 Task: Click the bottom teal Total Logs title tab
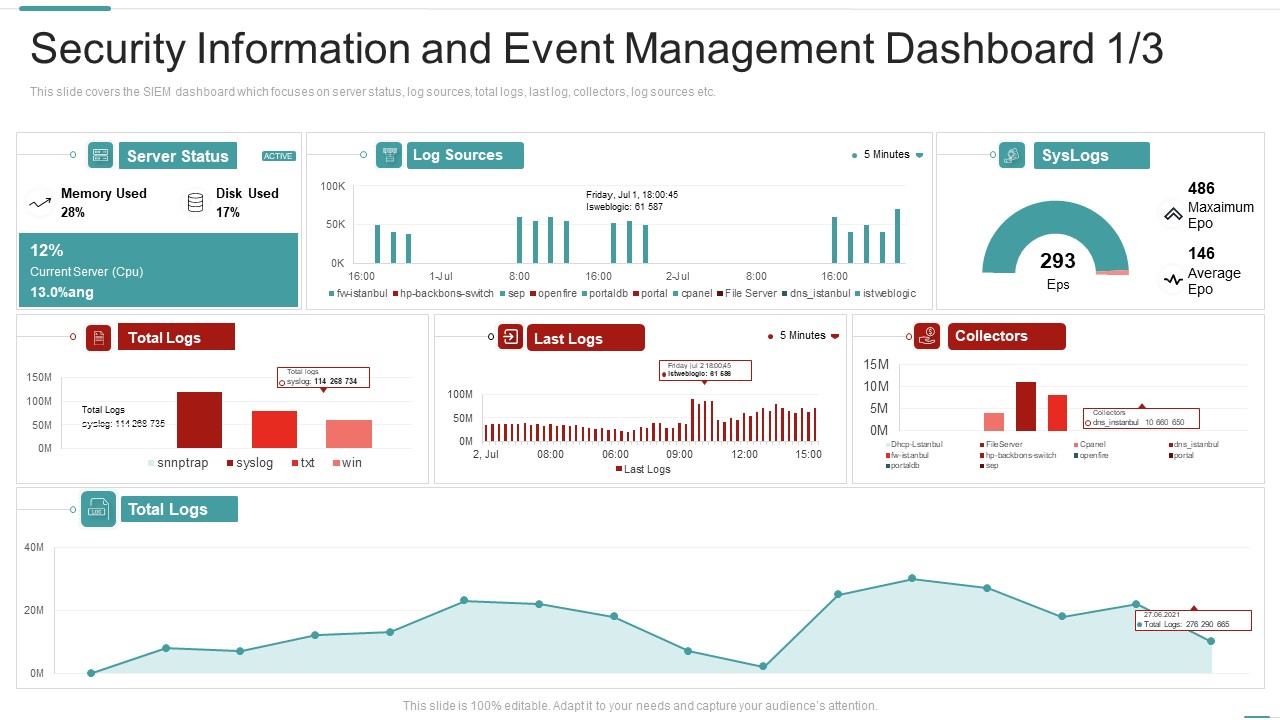[179, 509]
